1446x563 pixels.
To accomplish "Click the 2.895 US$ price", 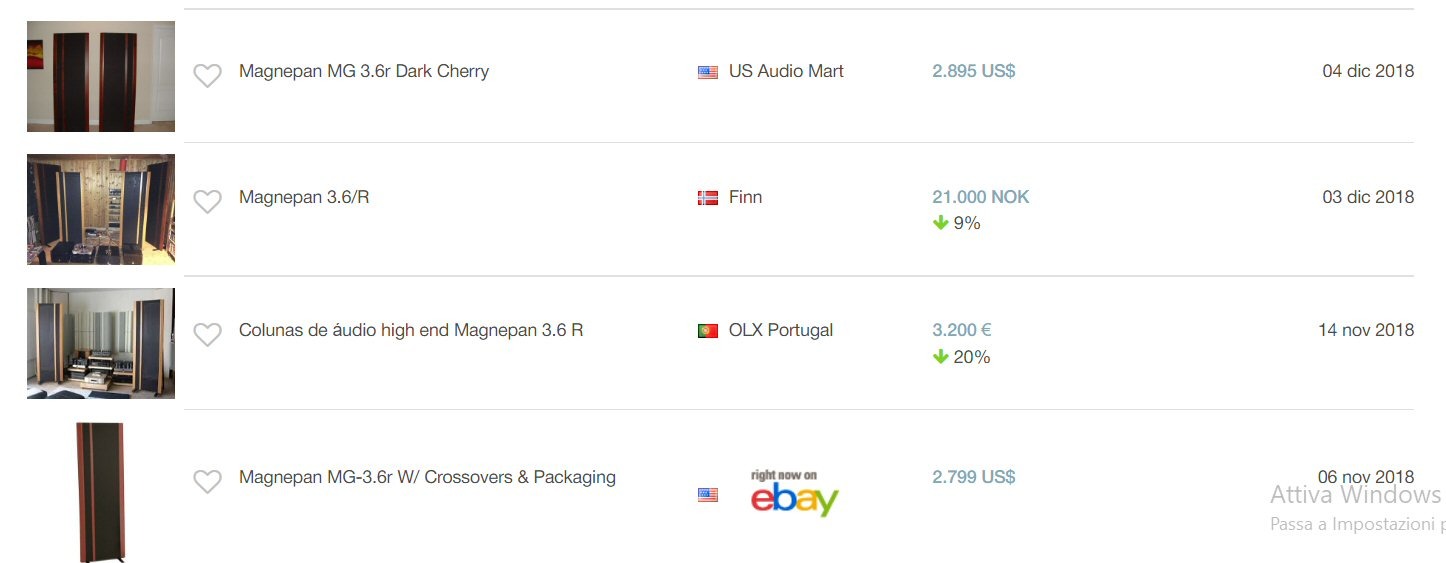I will [x=974, y=71].
